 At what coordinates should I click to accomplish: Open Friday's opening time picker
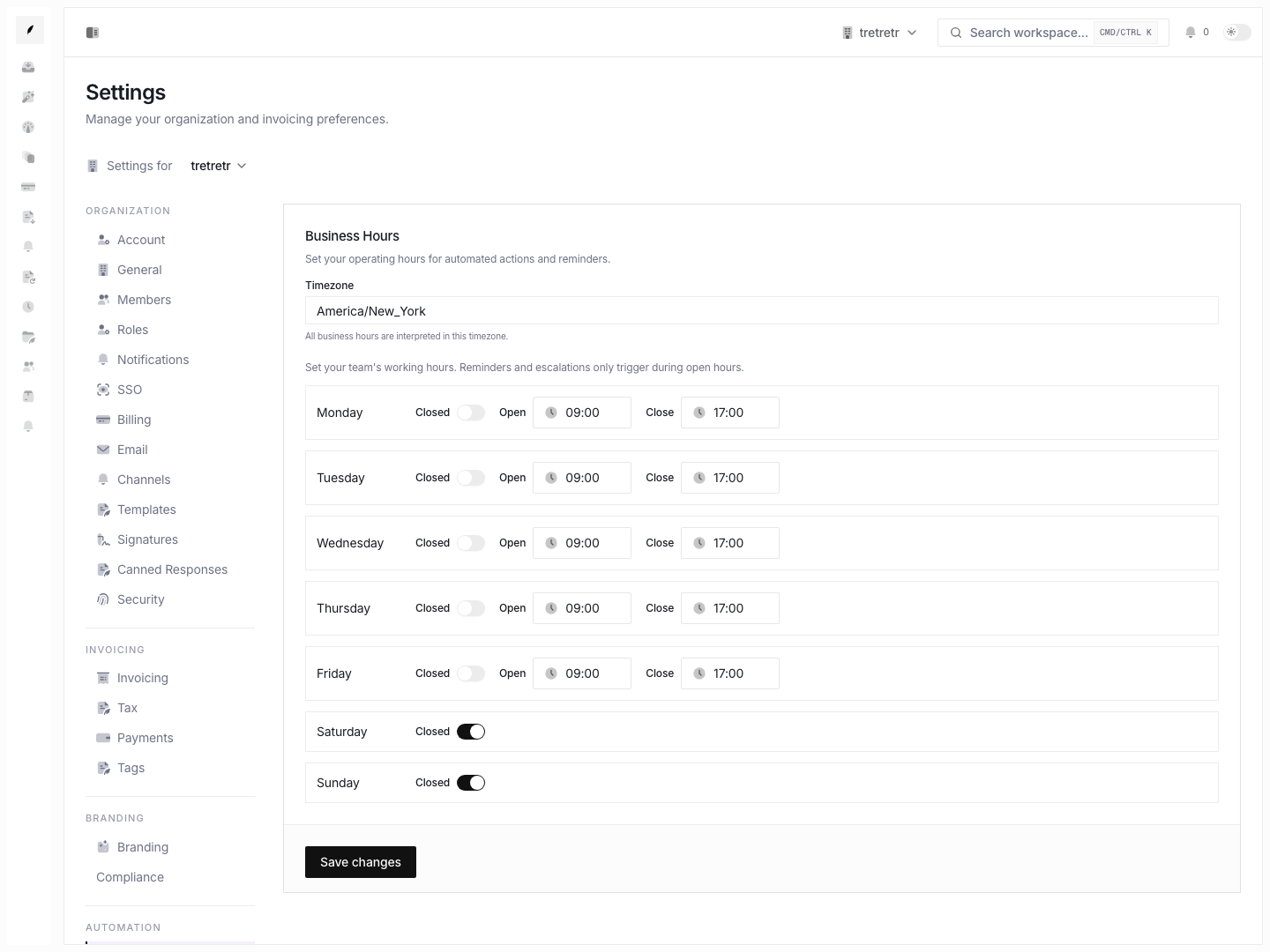582,673
